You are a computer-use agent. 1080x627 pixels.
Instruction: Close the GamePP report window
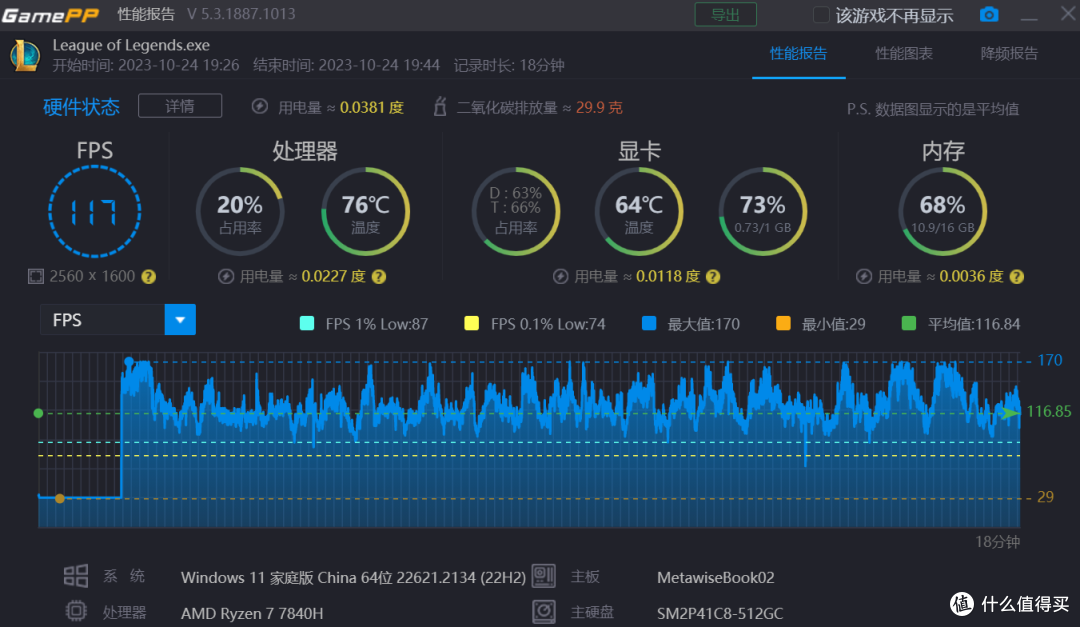[1068, 14]
